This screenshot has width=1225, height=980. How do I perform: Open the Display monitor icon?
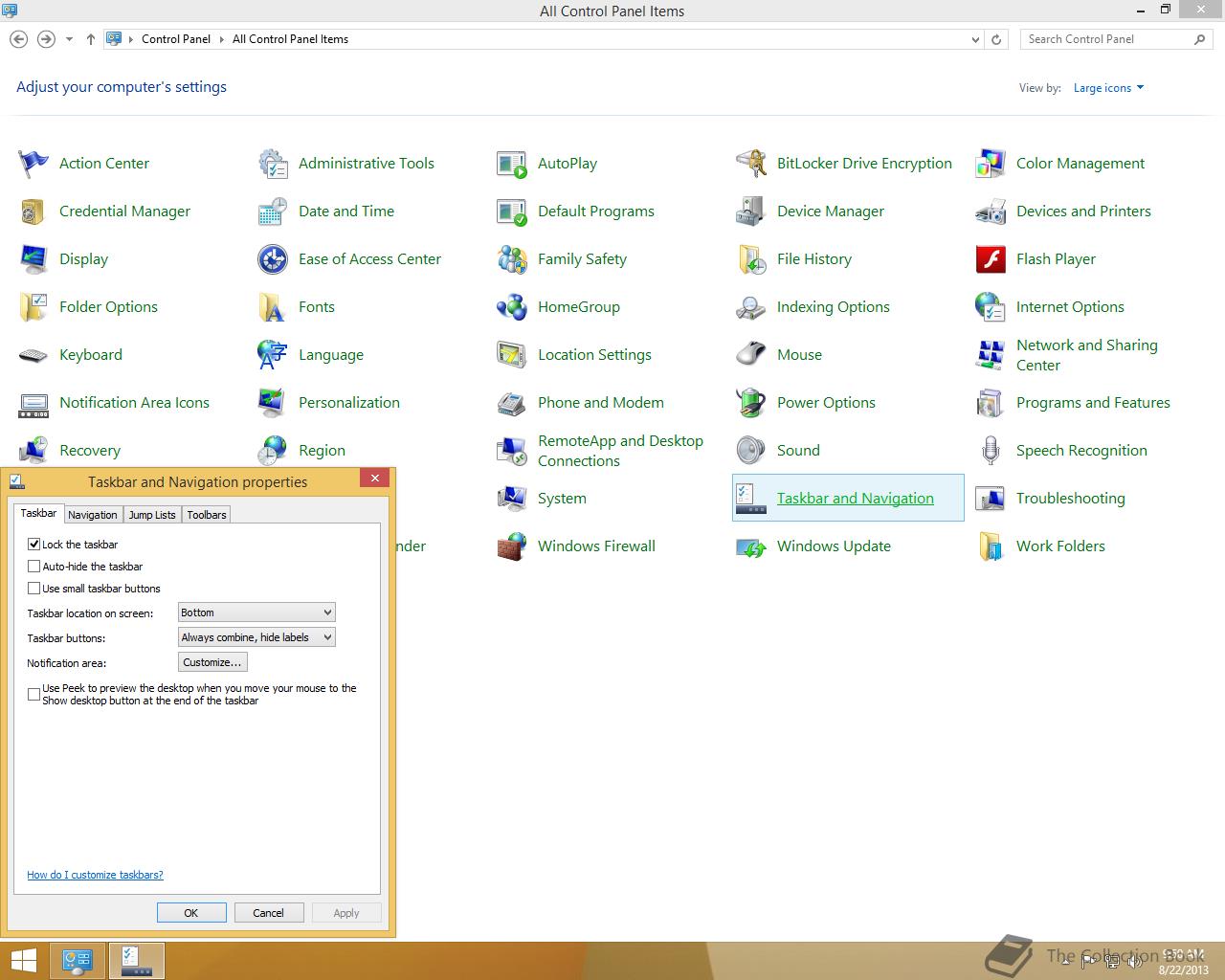pos(33,259)
